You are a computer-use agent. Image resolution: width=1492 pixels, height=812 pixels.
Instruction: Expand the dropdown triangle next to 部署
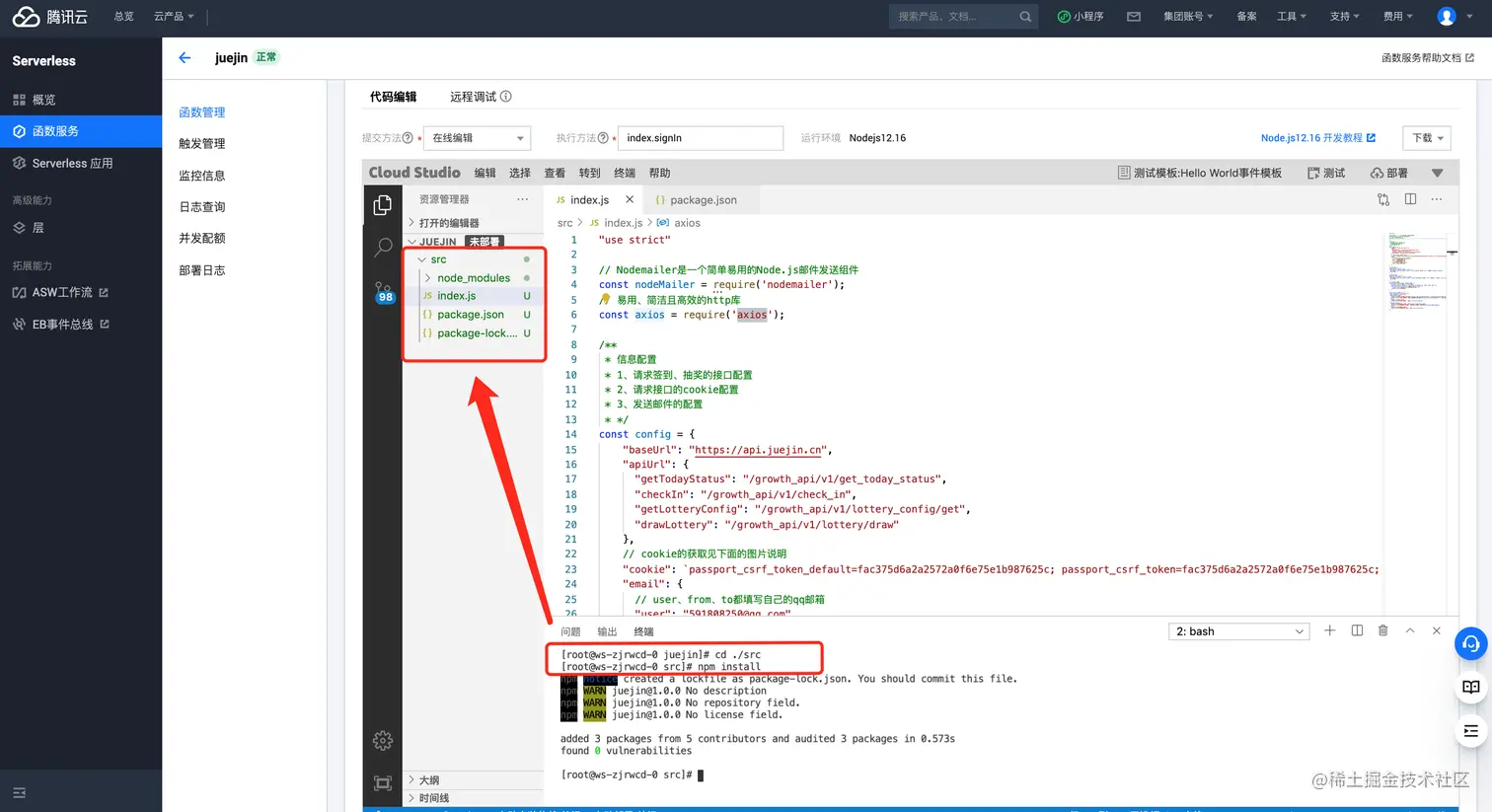point(1437,173)
